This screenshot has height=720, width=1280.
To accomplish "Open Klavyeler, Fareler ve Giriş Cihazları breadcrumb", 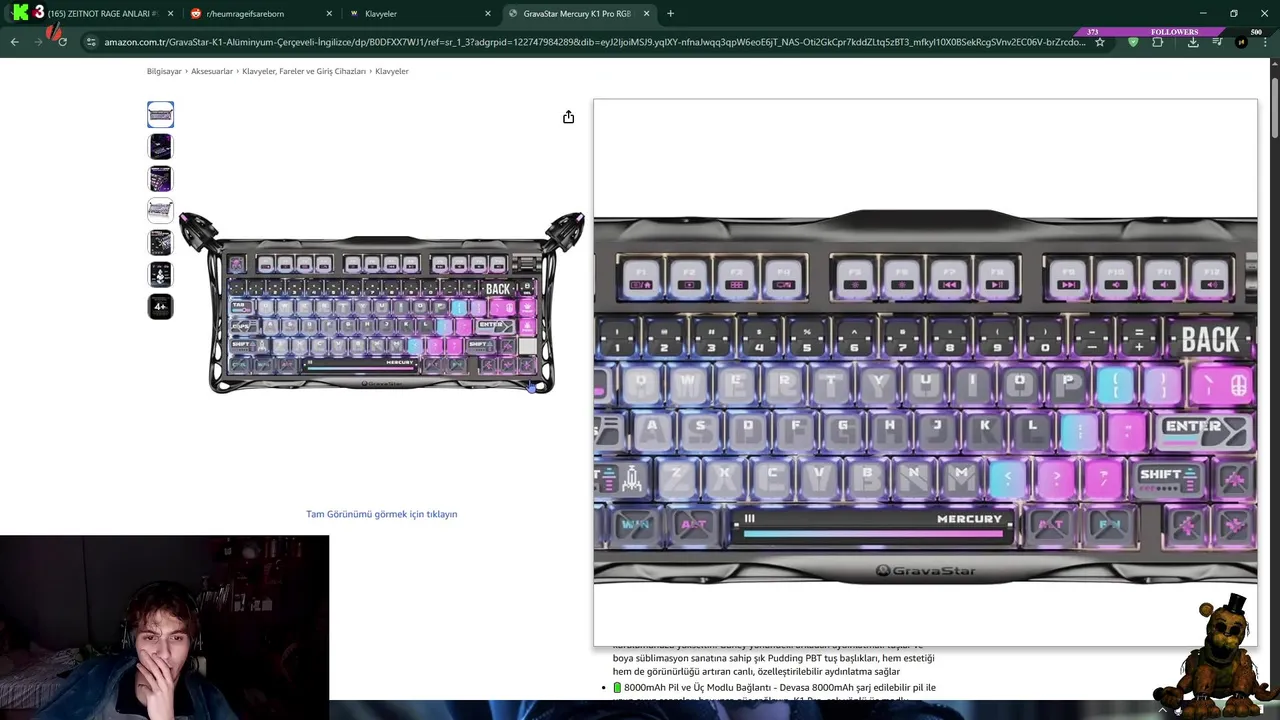I will click(x=304, y=71).
